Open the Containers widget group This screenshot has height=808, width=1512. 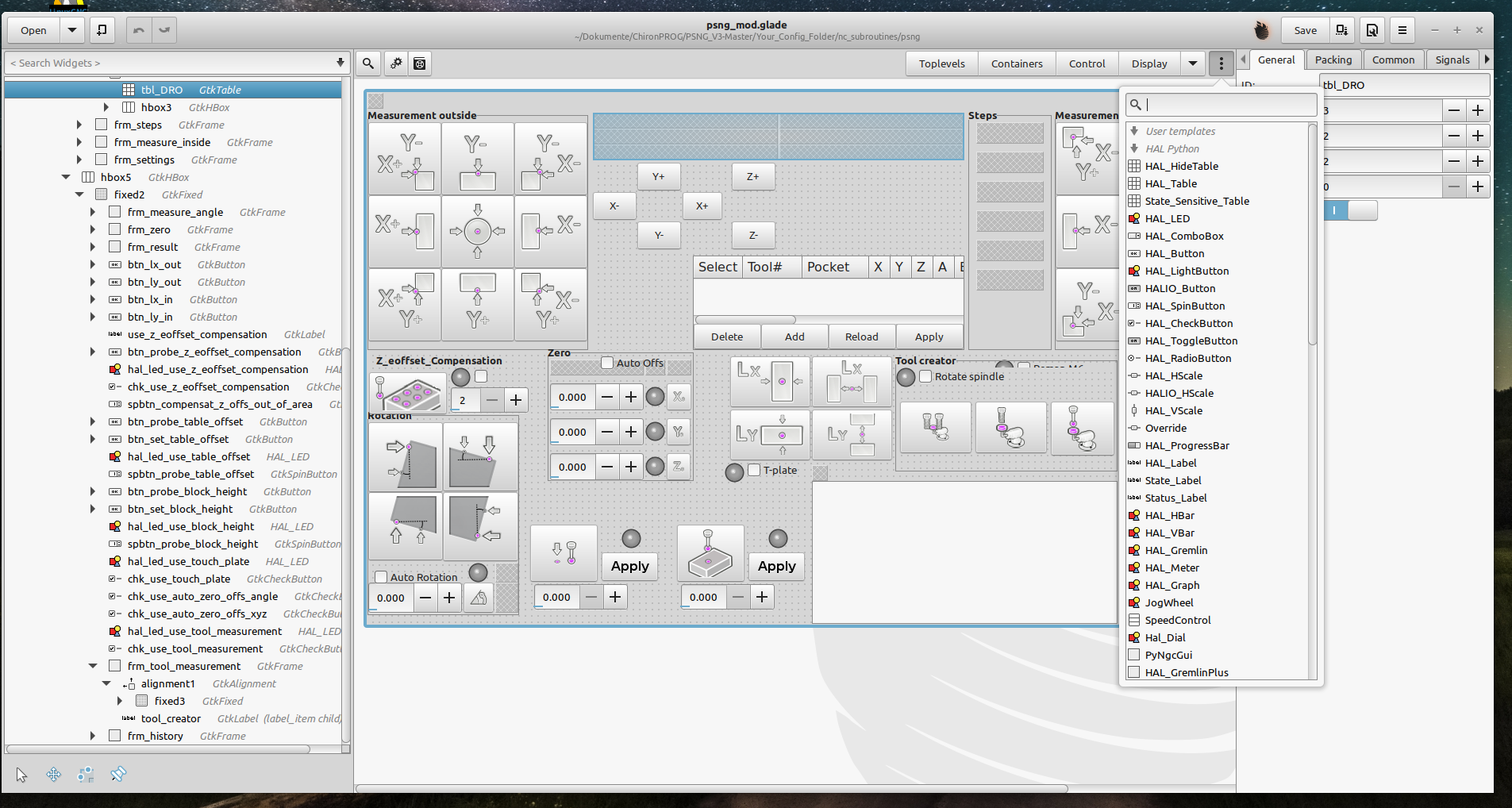(1017, 63)
